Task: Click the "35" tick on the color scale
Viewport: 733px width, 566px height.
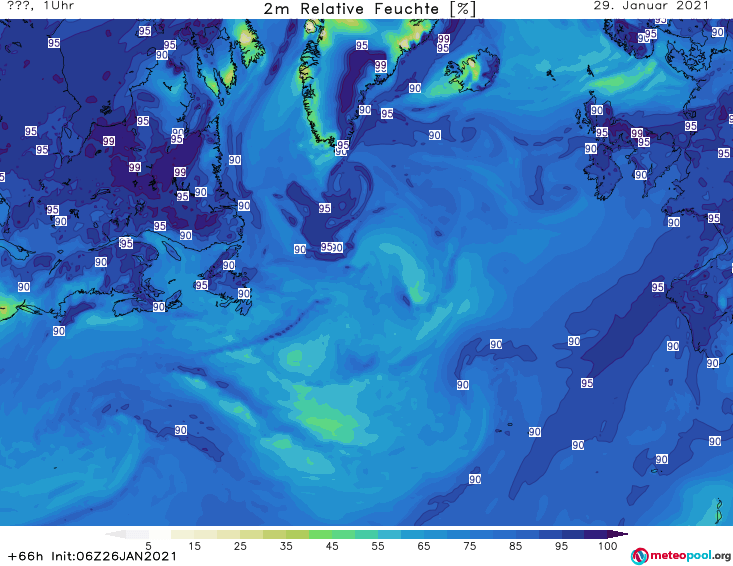Action: pos(286,546)
